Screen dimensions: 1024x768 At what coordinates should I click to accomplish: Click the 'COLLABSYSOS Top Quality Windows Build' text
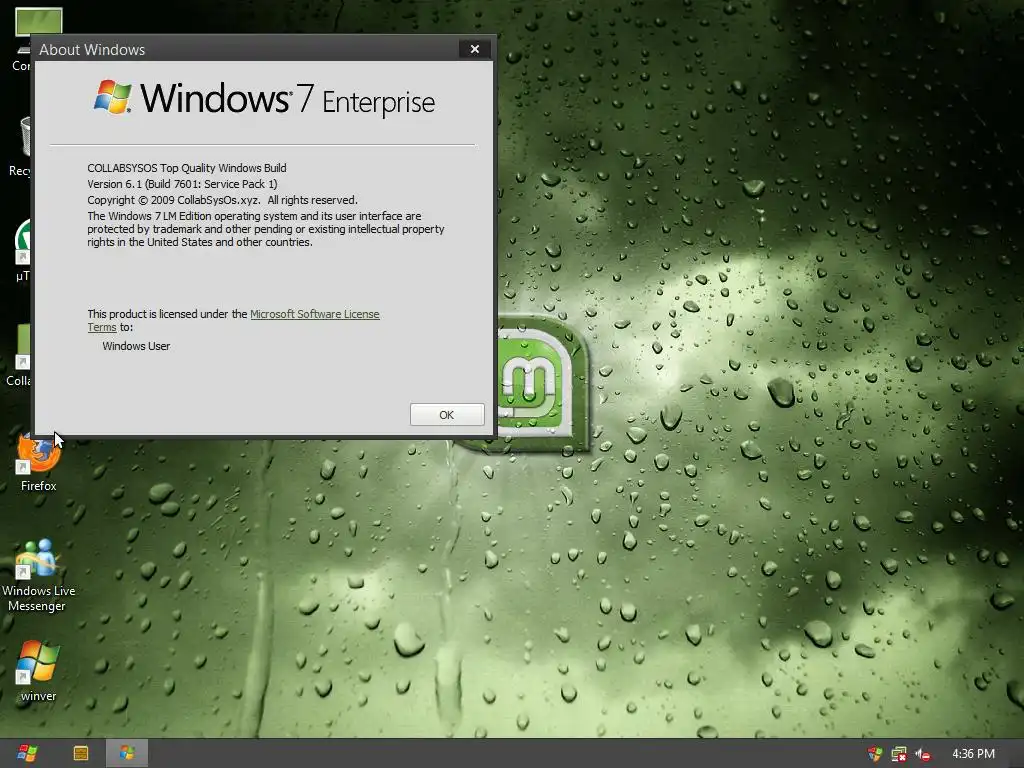187,168
